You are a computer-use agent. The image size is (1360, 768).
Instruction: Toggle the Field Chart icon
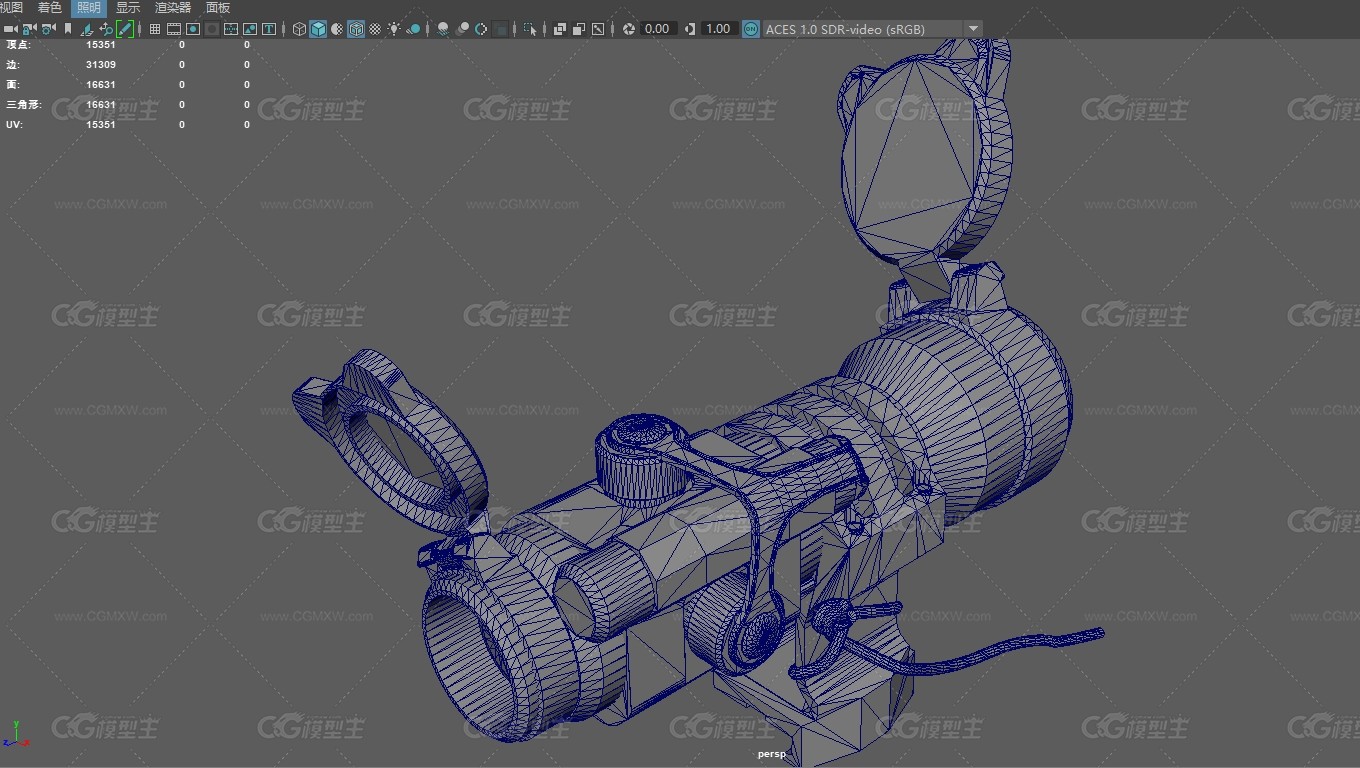click(231, 29)
